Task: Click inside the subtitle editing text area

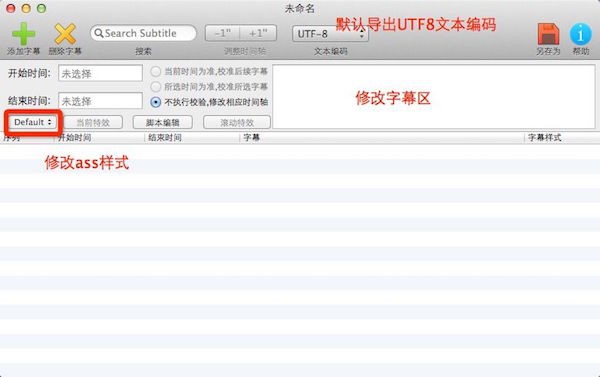Action: coord(434,96)
